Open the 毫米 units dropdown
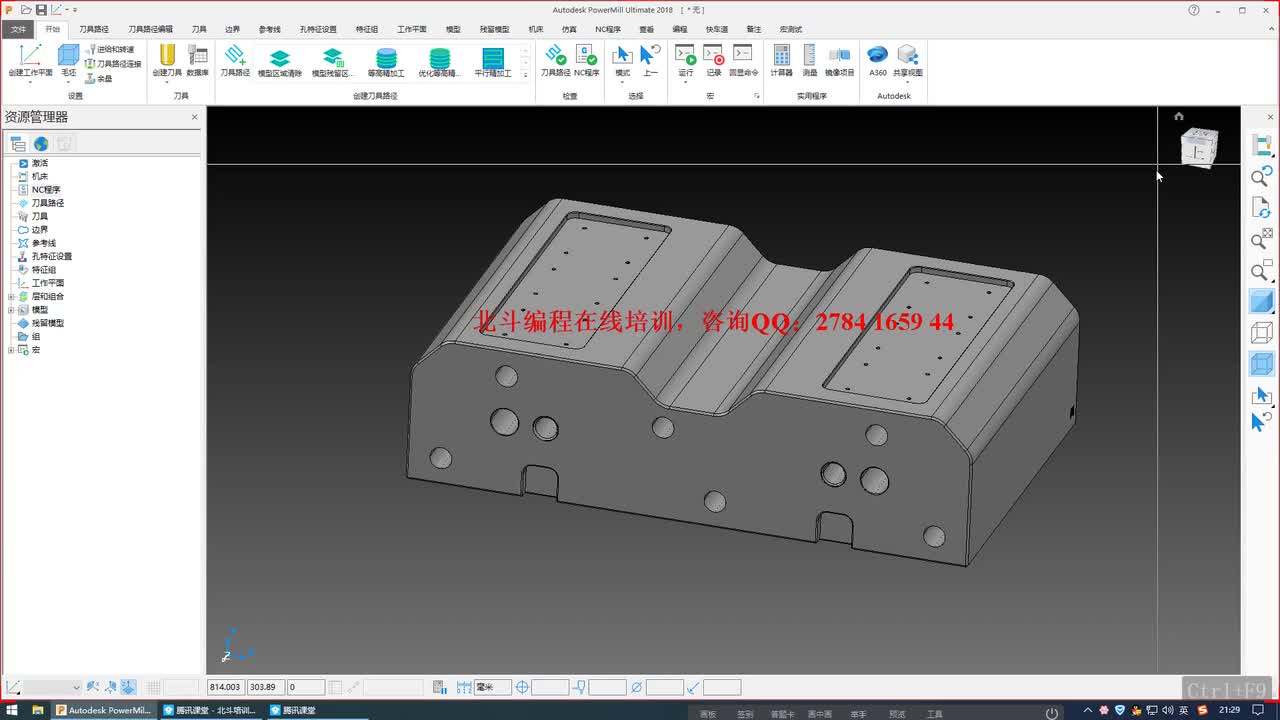Viewport: 1280px width, 720px height. [493, 687]
